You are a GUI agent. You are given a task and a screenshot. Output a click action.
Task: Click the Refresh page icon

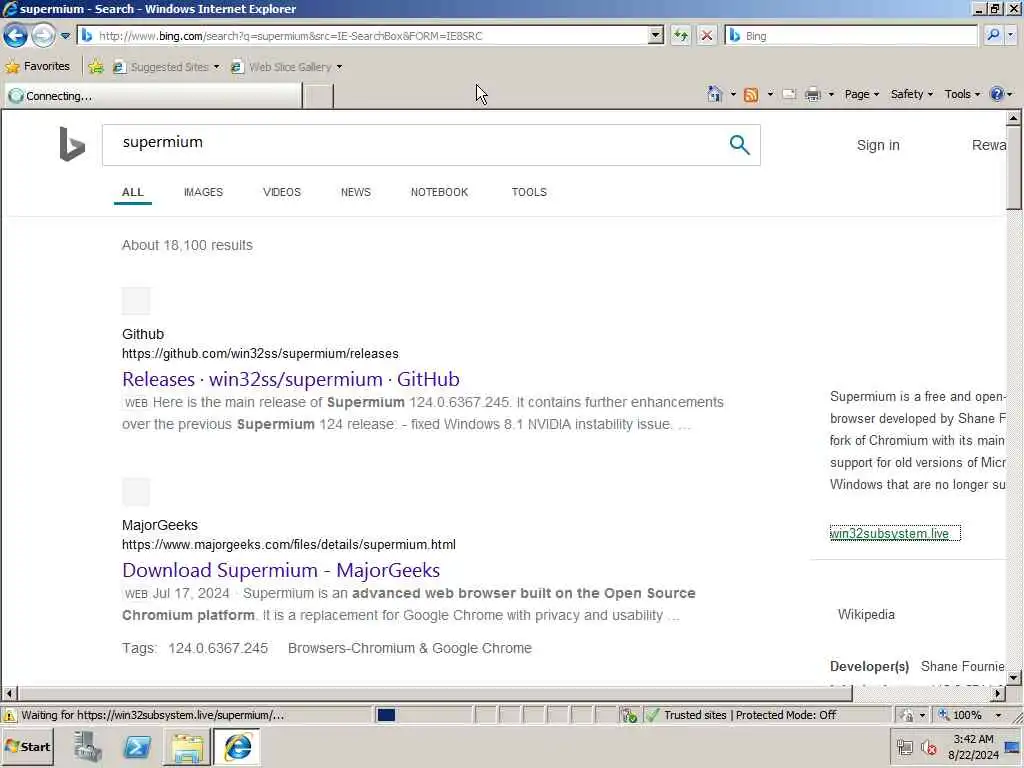point(680,35)
